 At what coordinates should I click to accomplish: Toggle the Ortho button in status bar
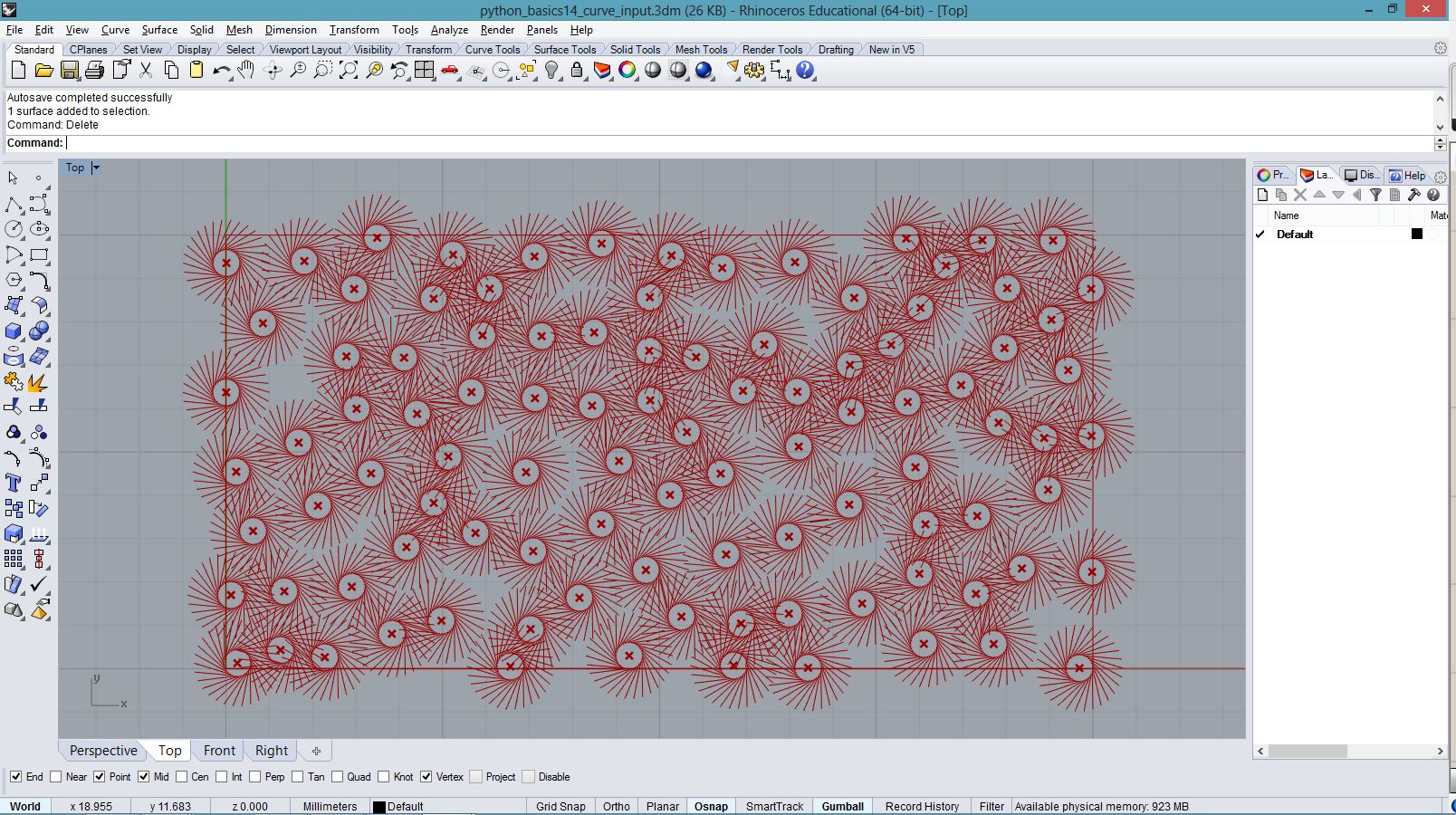[616, 806]
